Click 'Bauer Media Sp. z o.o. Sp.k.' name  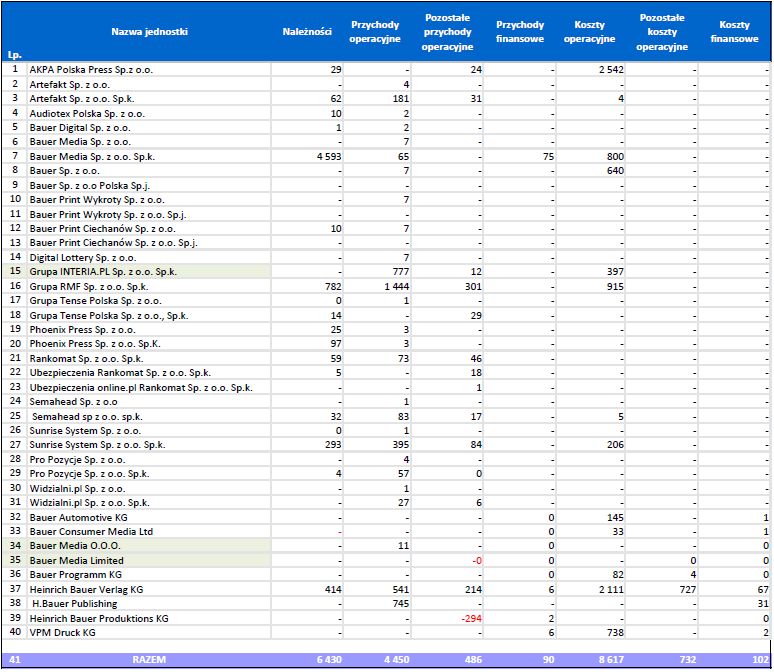point(92,157)
